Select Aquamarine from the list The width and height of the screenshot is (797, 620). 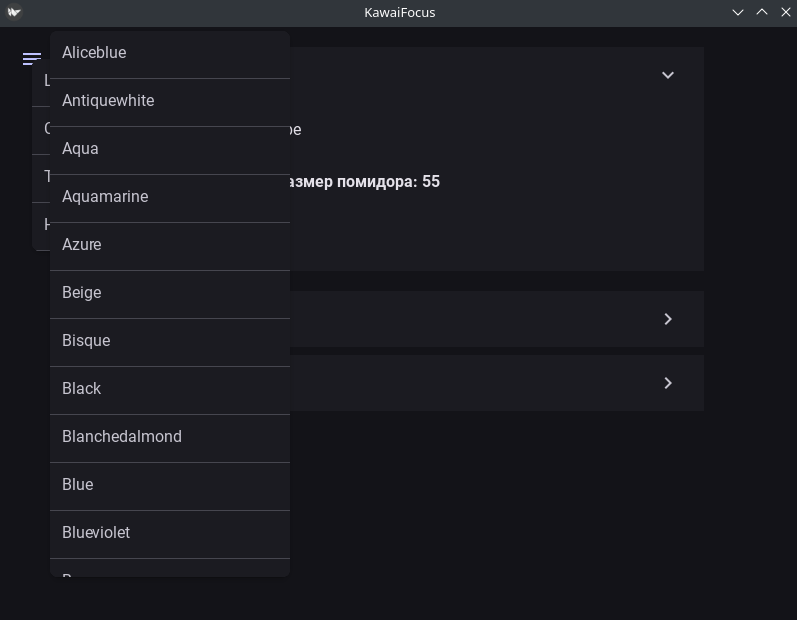[105, 197]
